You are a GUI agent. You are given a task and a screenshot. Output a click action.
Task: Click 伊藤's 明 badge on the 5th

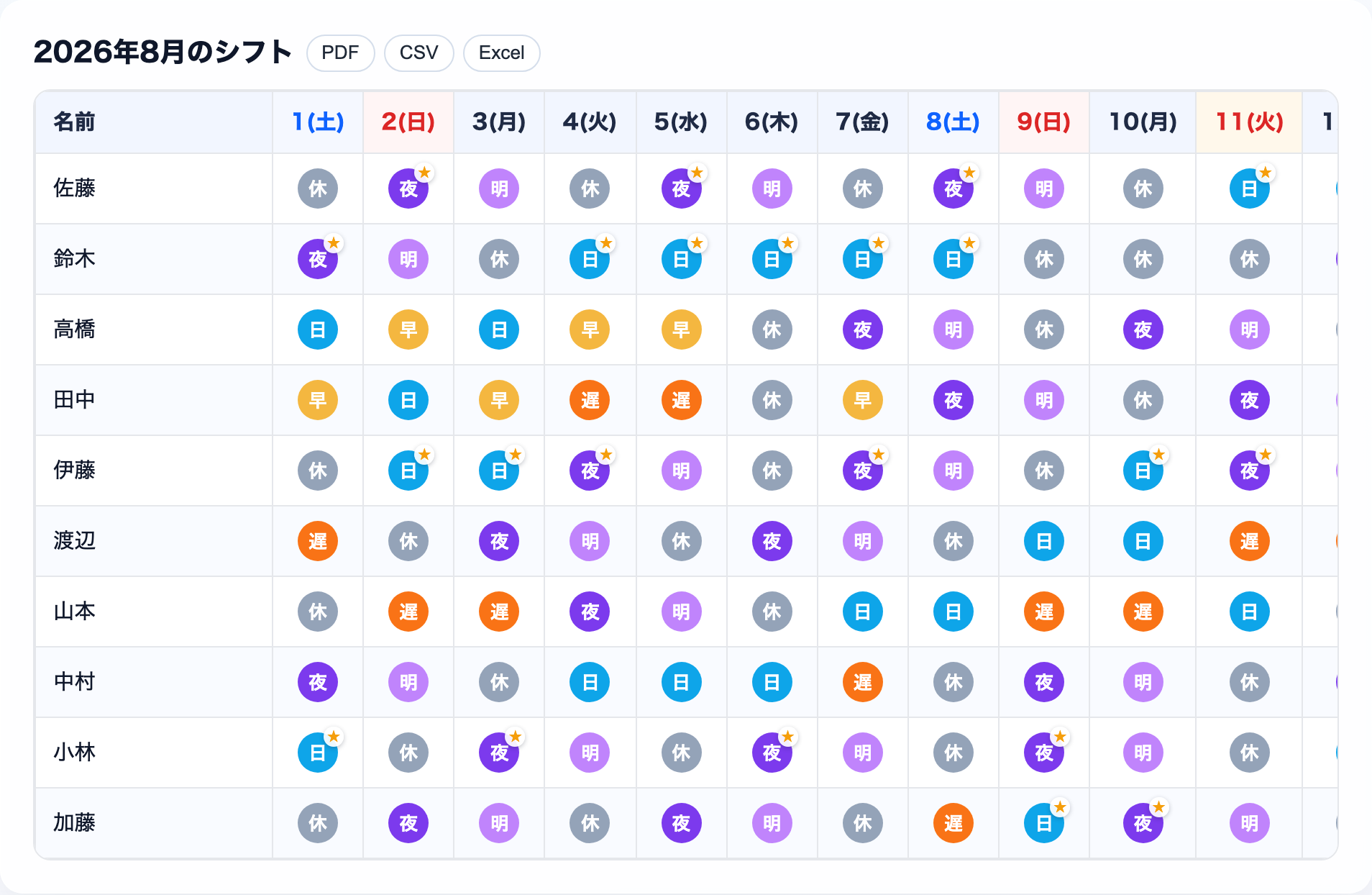[x=682, y=471]
